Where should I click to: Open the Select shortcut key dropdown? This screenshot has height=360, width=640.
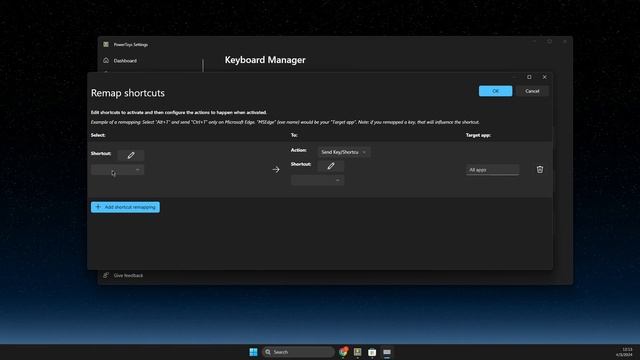click(x=118, y=169)
